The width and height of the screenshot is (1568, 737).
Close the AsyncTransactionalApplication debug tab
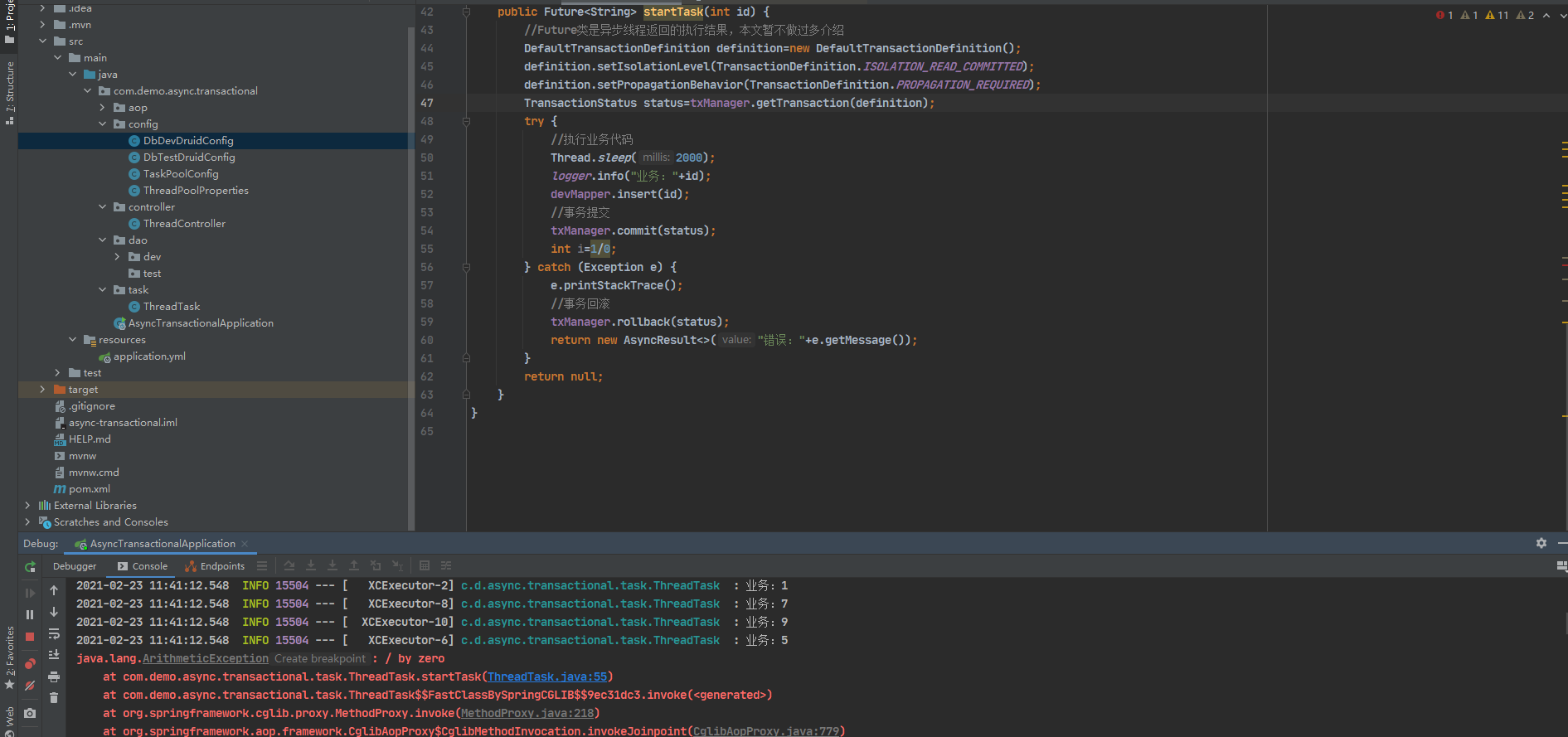245,544
